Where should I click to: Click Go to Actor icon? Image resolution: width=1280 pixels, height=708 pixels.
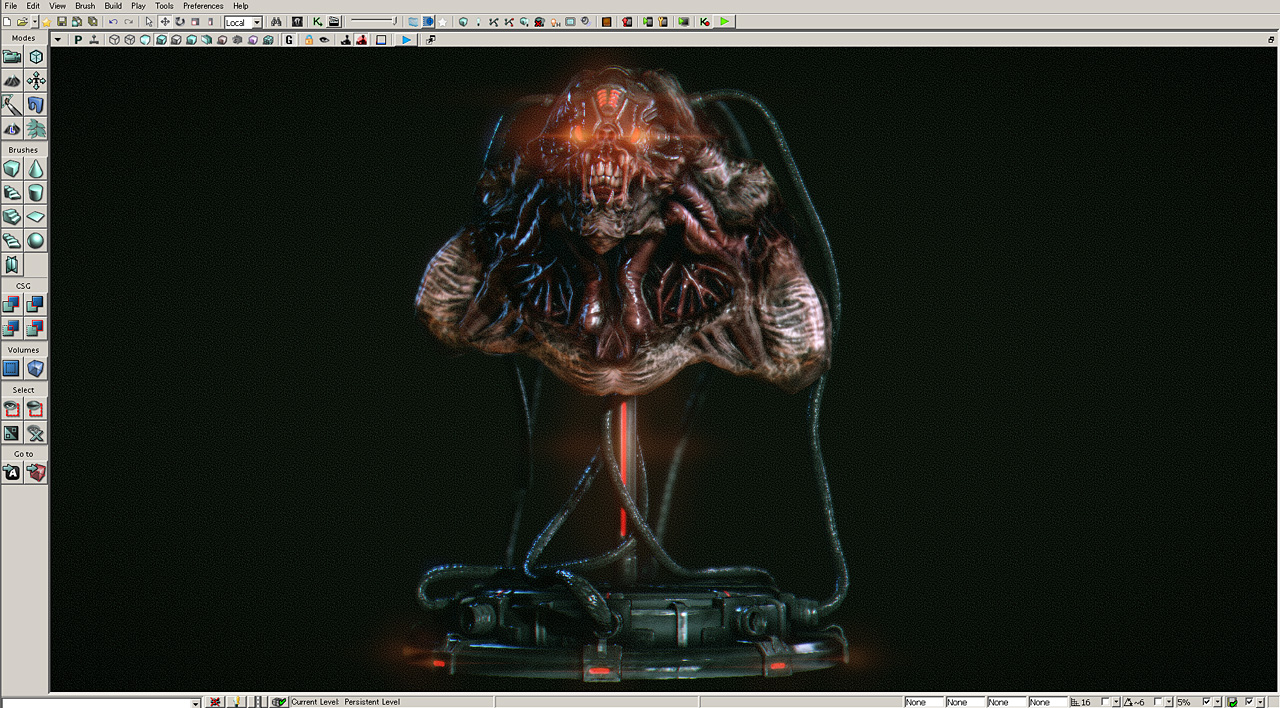[x=12, y=473]
